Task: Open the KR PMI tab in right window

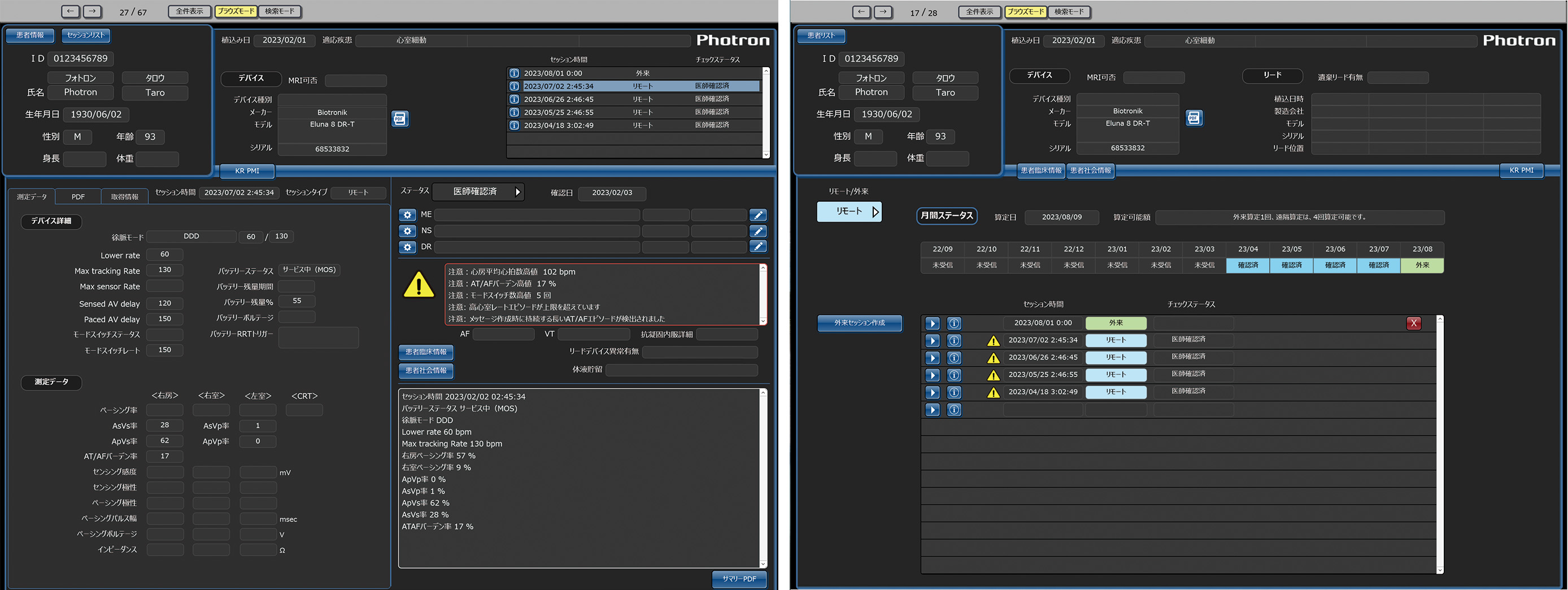Action: pyautogui.click(x=1522, y=171)
